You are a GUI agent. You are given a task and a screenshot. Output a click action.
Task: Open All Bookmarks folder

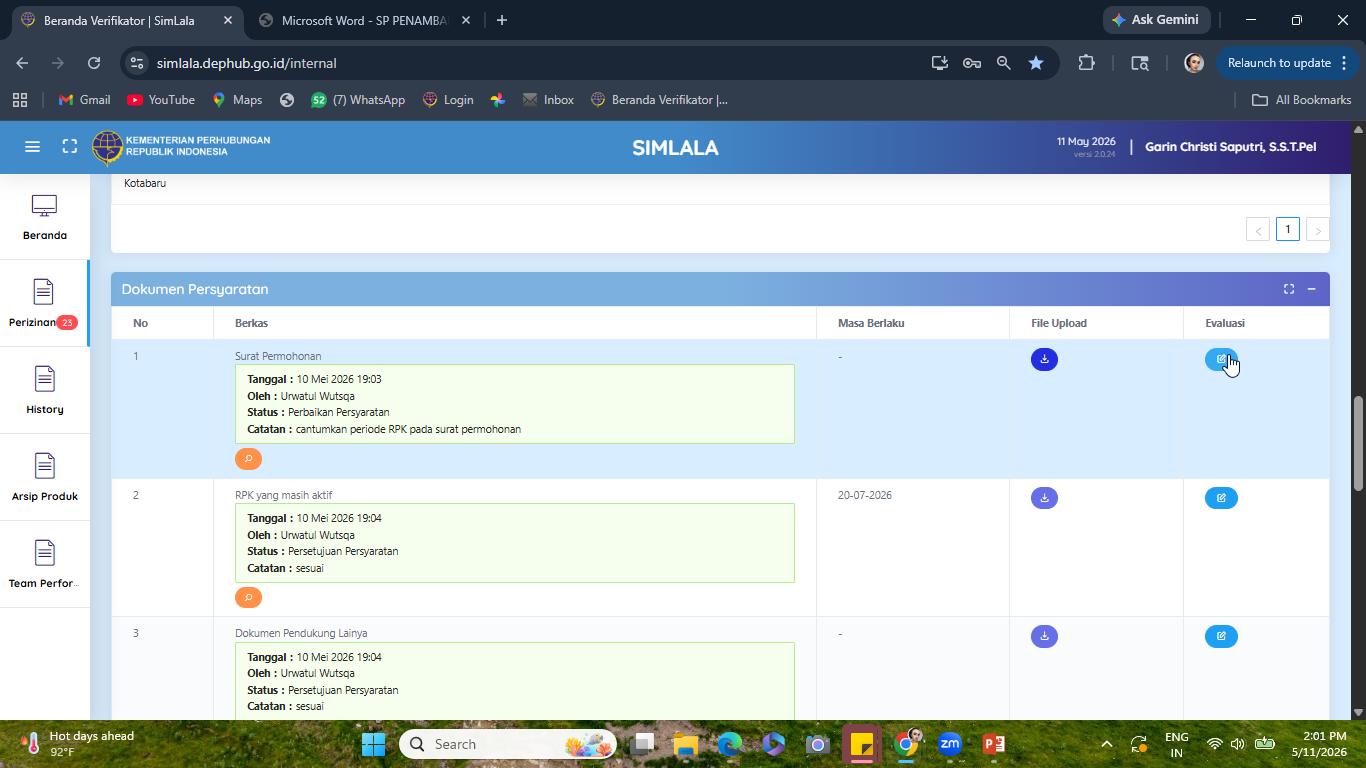[x=1302, y=100]
